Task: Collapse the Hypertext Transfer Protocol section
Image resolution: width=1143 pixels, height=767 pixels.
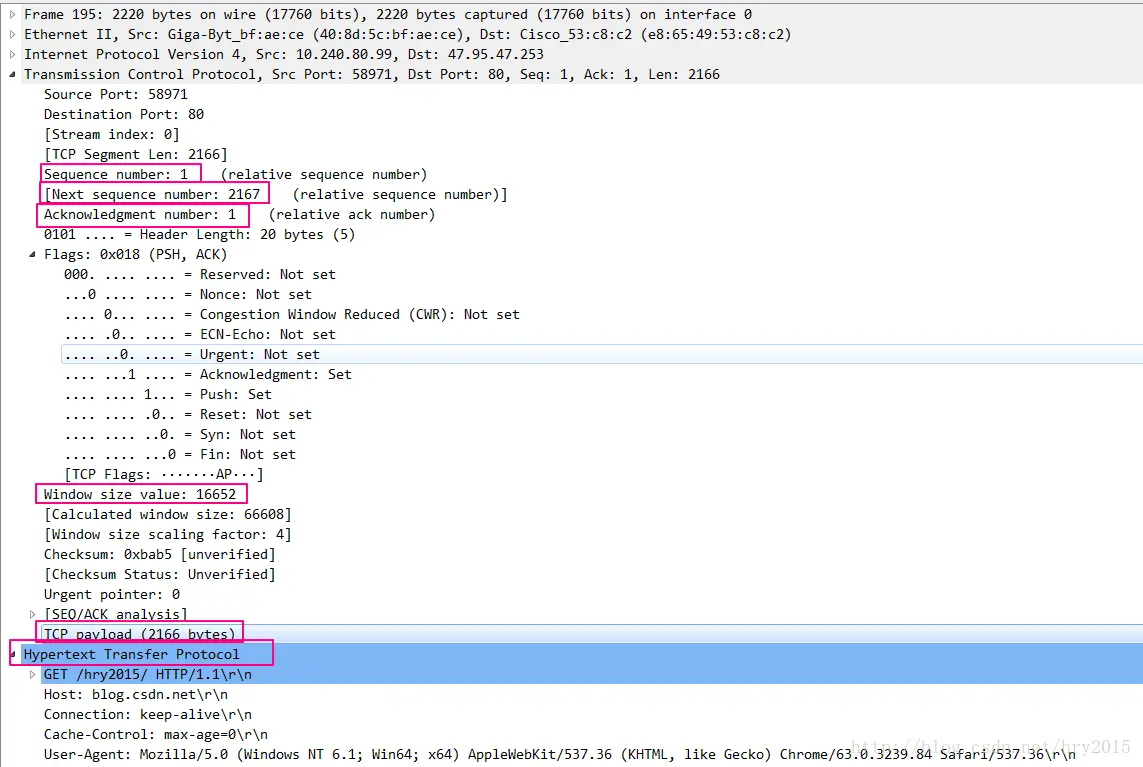Action: click(12, 655)
